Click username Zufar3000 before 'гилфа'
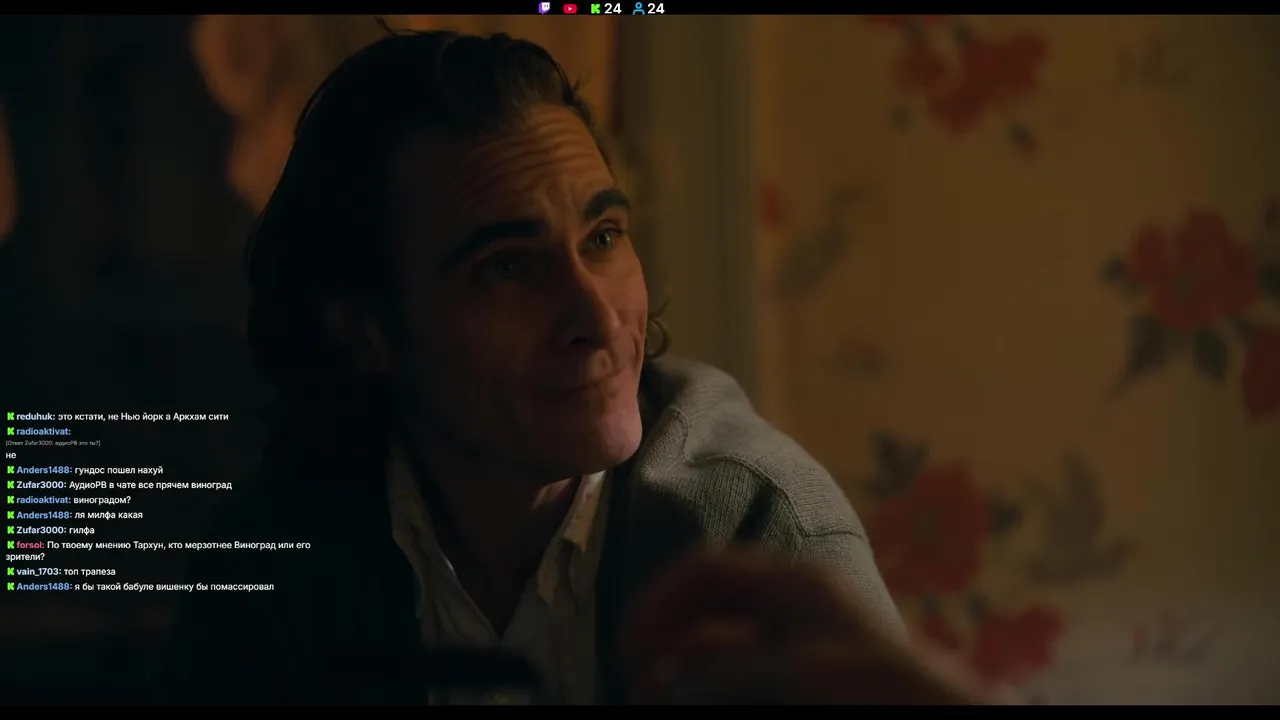This screenshot has height=720, width=1280. 41,530
